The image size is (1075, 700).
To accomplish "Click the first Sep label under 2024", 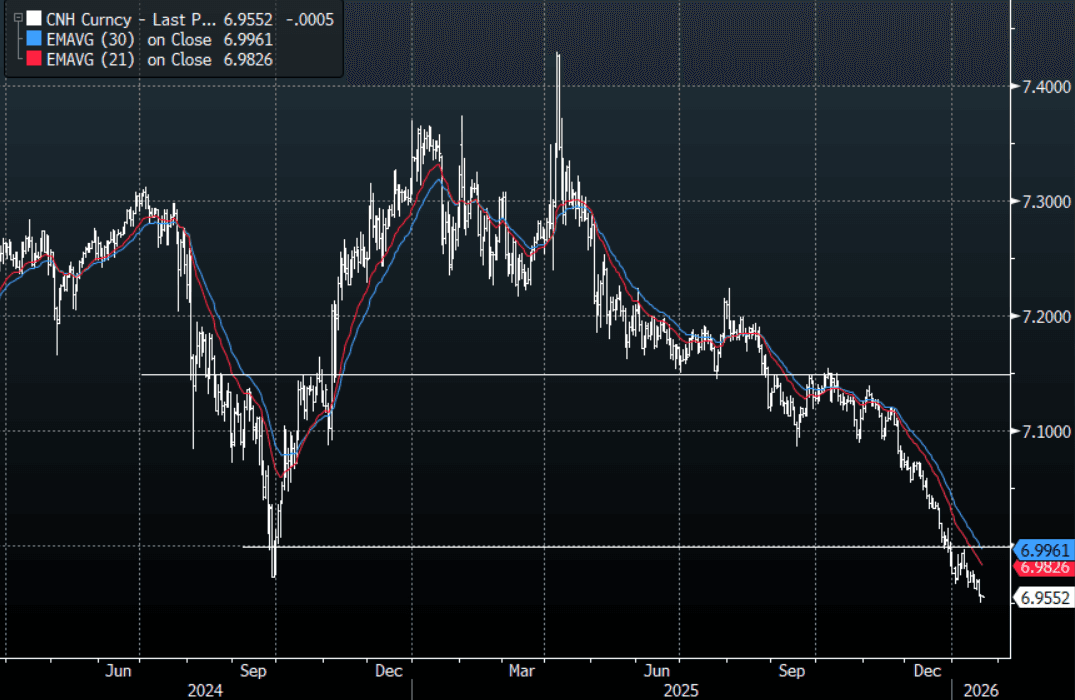I will tap(253, 670).
